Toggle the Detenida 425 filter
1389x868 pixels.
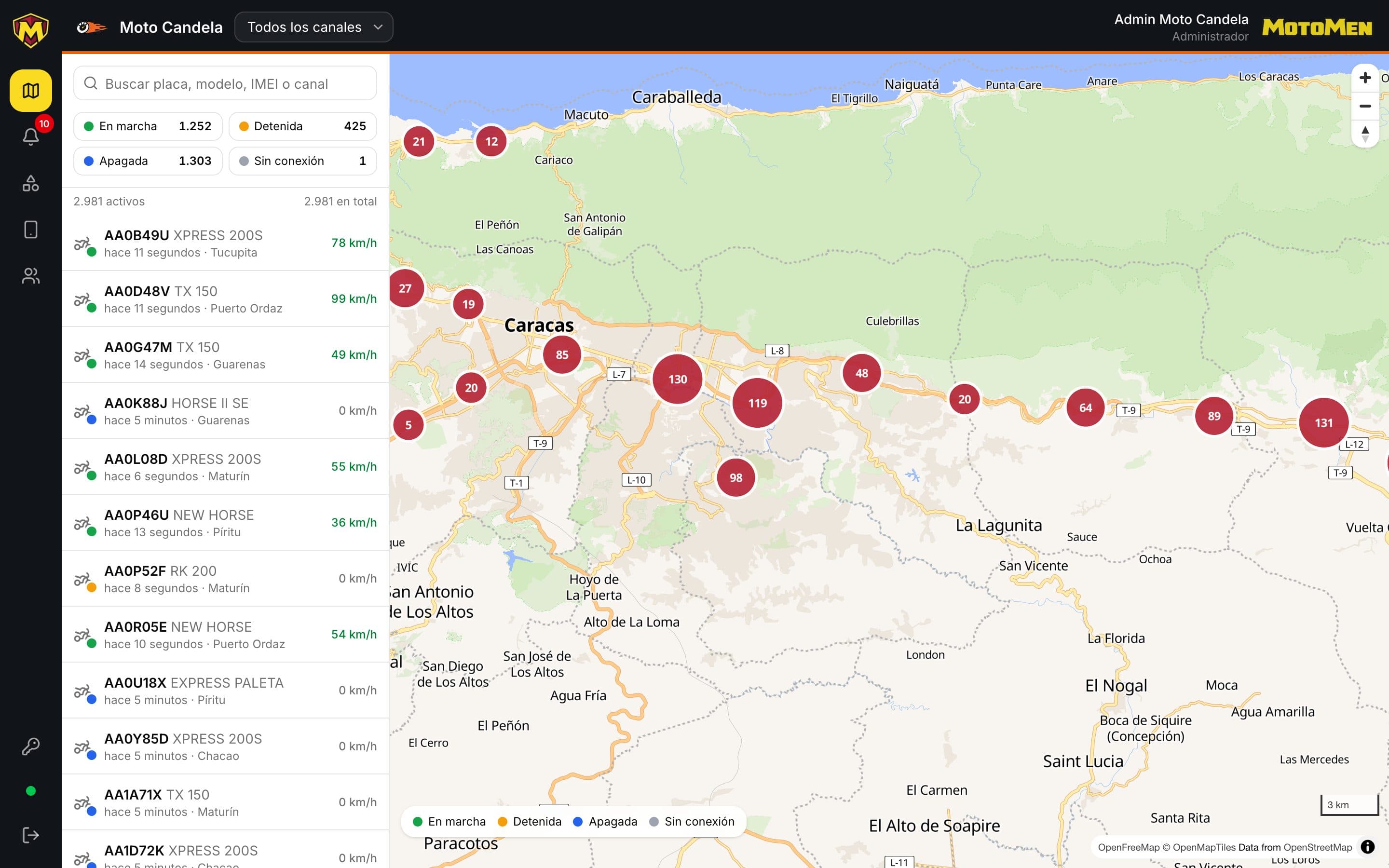pyautogui.click(x=302, y=126)
